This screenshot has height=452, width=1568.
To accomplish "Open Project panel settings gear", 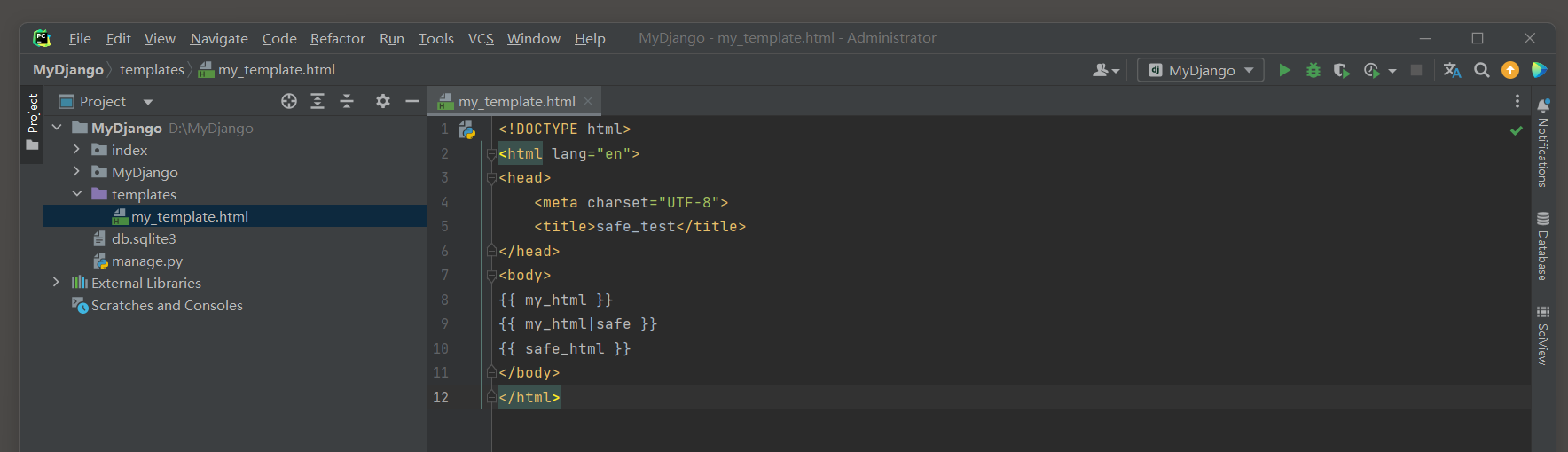I will coord(383,101).
